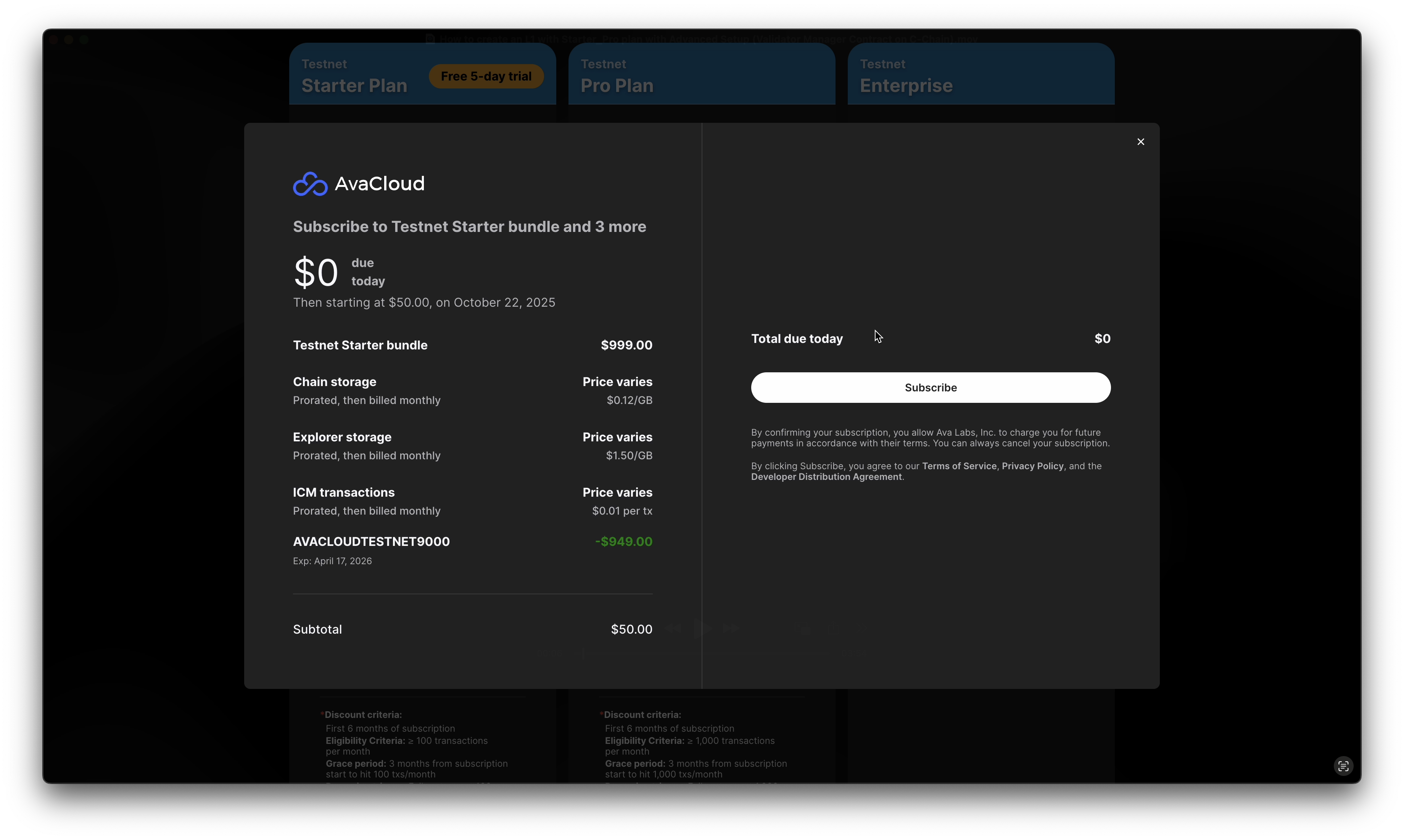Click the fast-forward playback icon

[731, 628]
